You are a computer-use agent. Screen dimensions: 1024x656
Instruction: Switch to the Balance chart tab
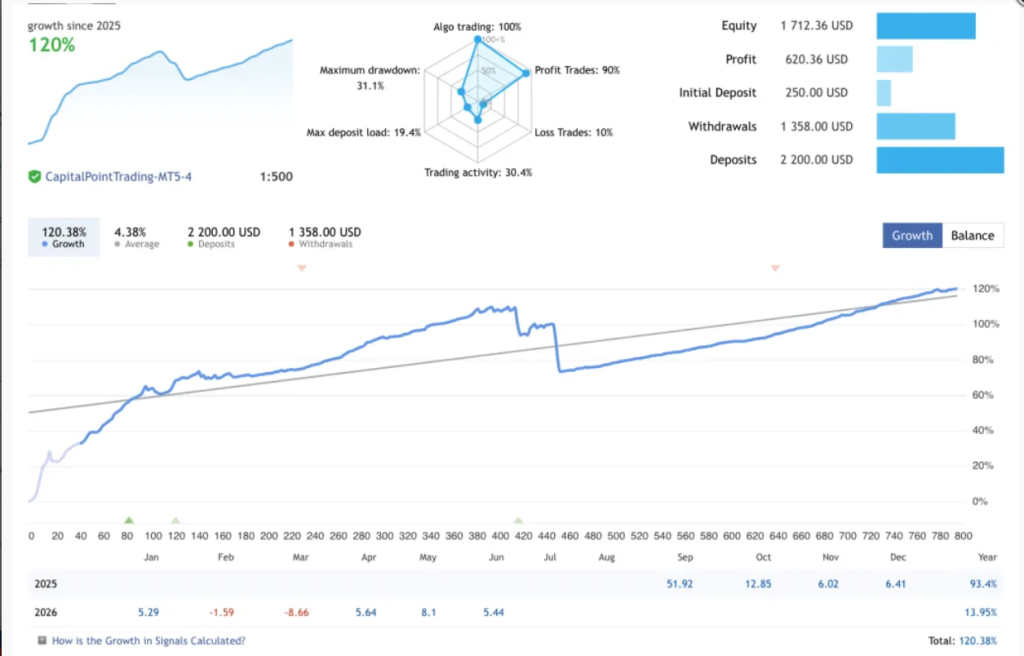coord(972,235)
